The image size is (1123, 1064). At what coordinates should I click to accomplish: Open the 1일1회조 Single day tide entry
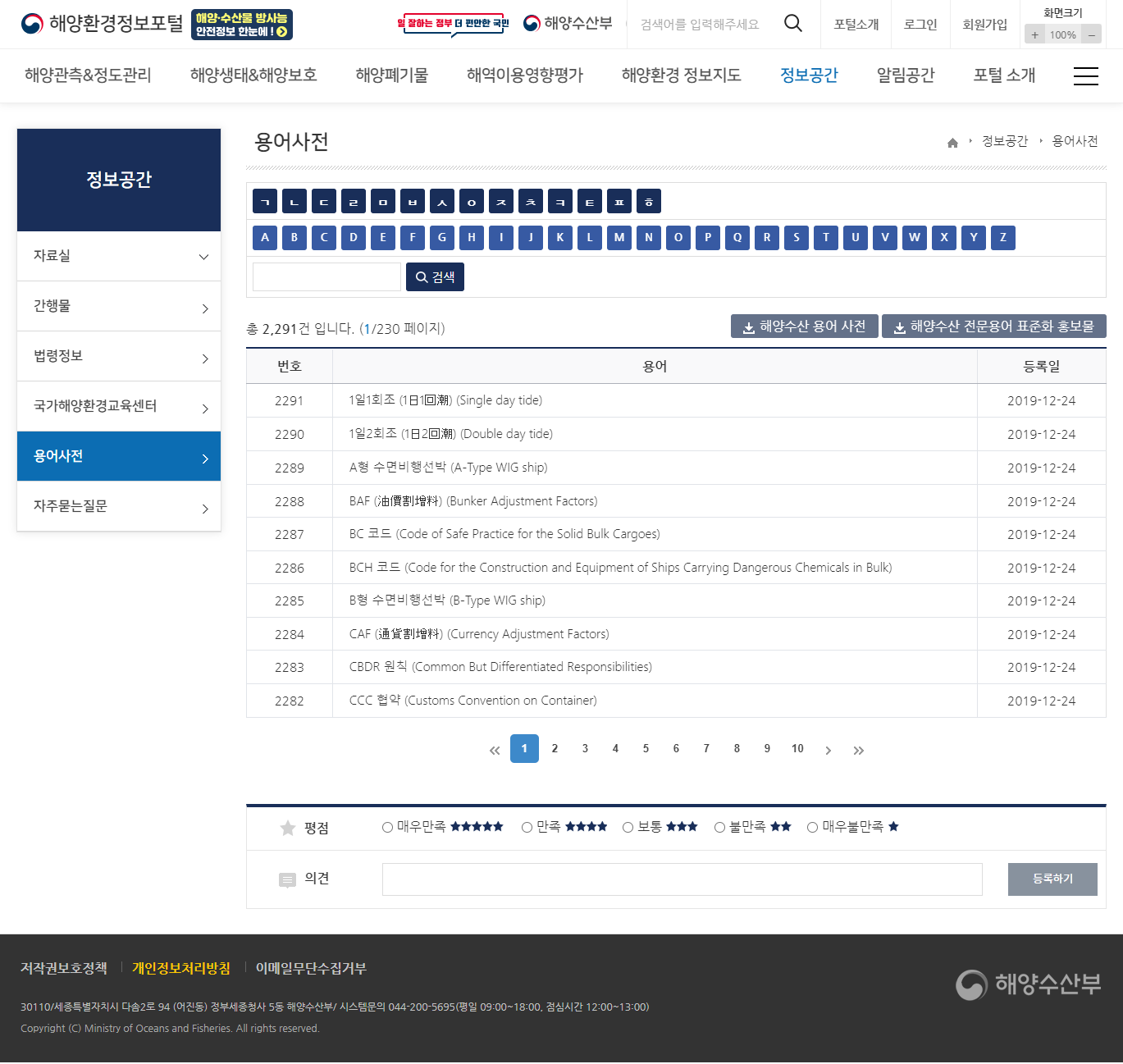coord(445,400)
